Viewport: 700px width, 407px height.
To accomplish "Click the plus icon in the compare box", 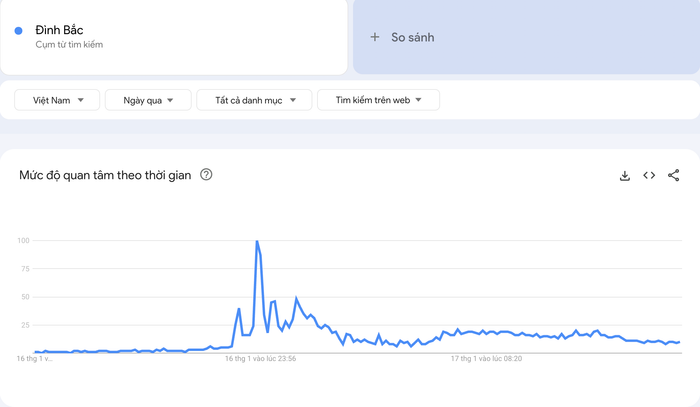I will coord(375,37).
